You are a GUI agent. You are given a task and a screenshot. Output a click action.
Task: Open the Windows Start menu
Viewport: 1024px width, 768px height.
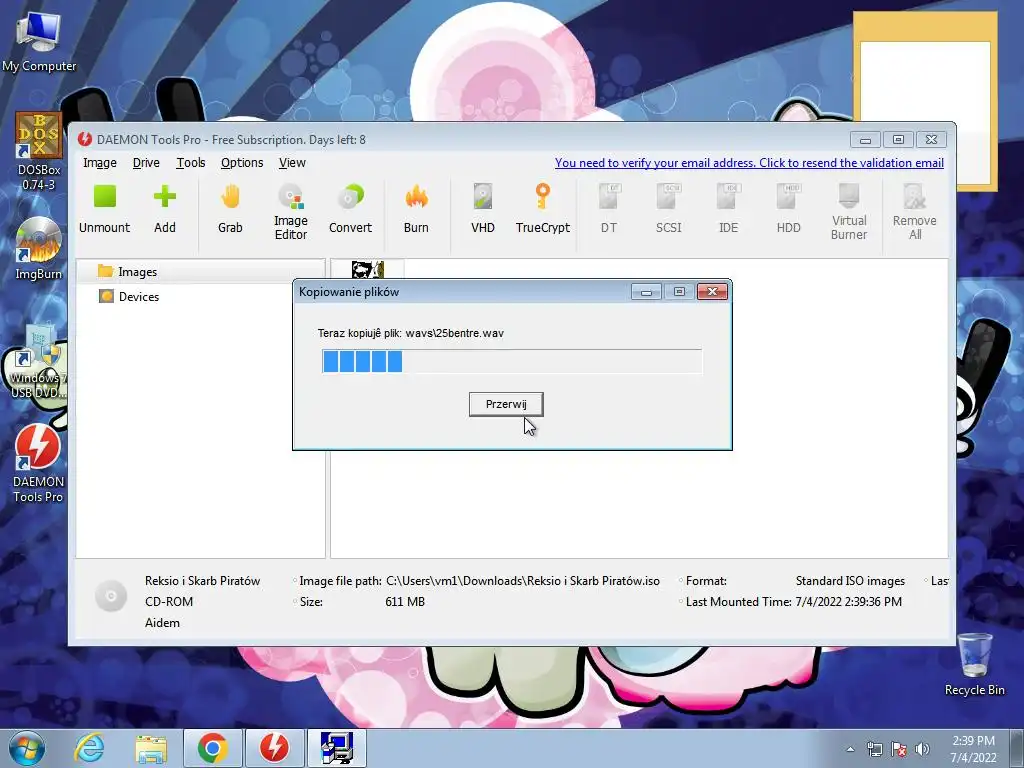[x=27, y=748]
